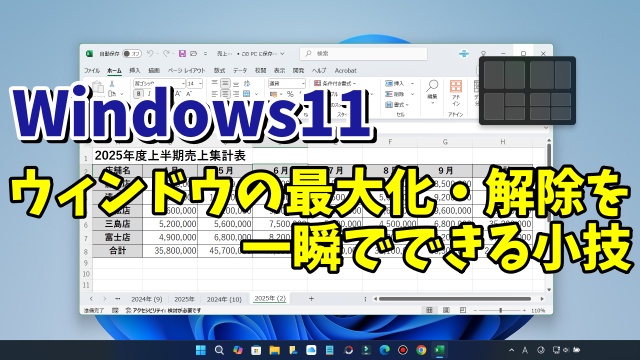Viewport: 640px width, 360px height.
Task: Open the 編集 magnifier menu
Action: 432,91
